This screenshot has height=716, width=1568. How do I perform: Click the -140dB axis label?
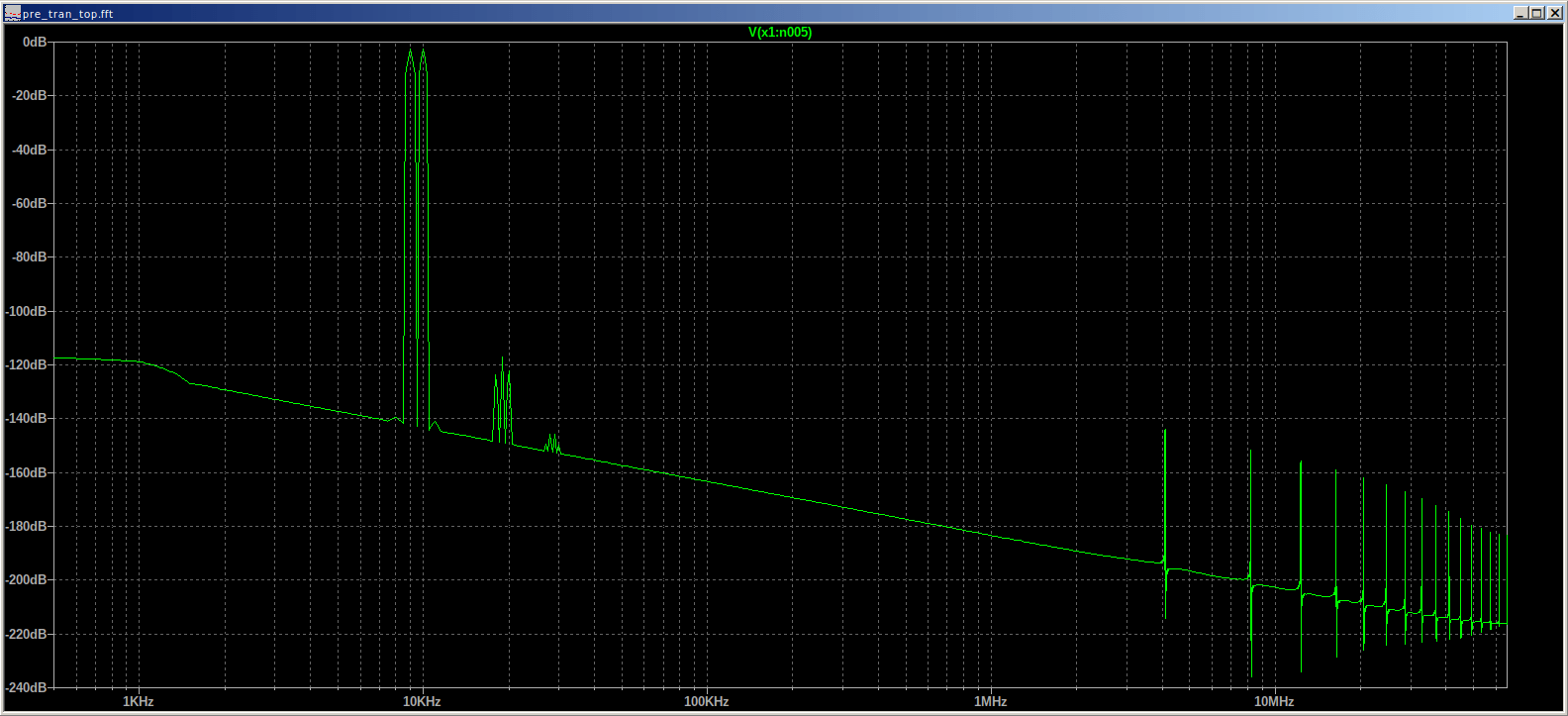pyautogui.click(x=26, y=418)
